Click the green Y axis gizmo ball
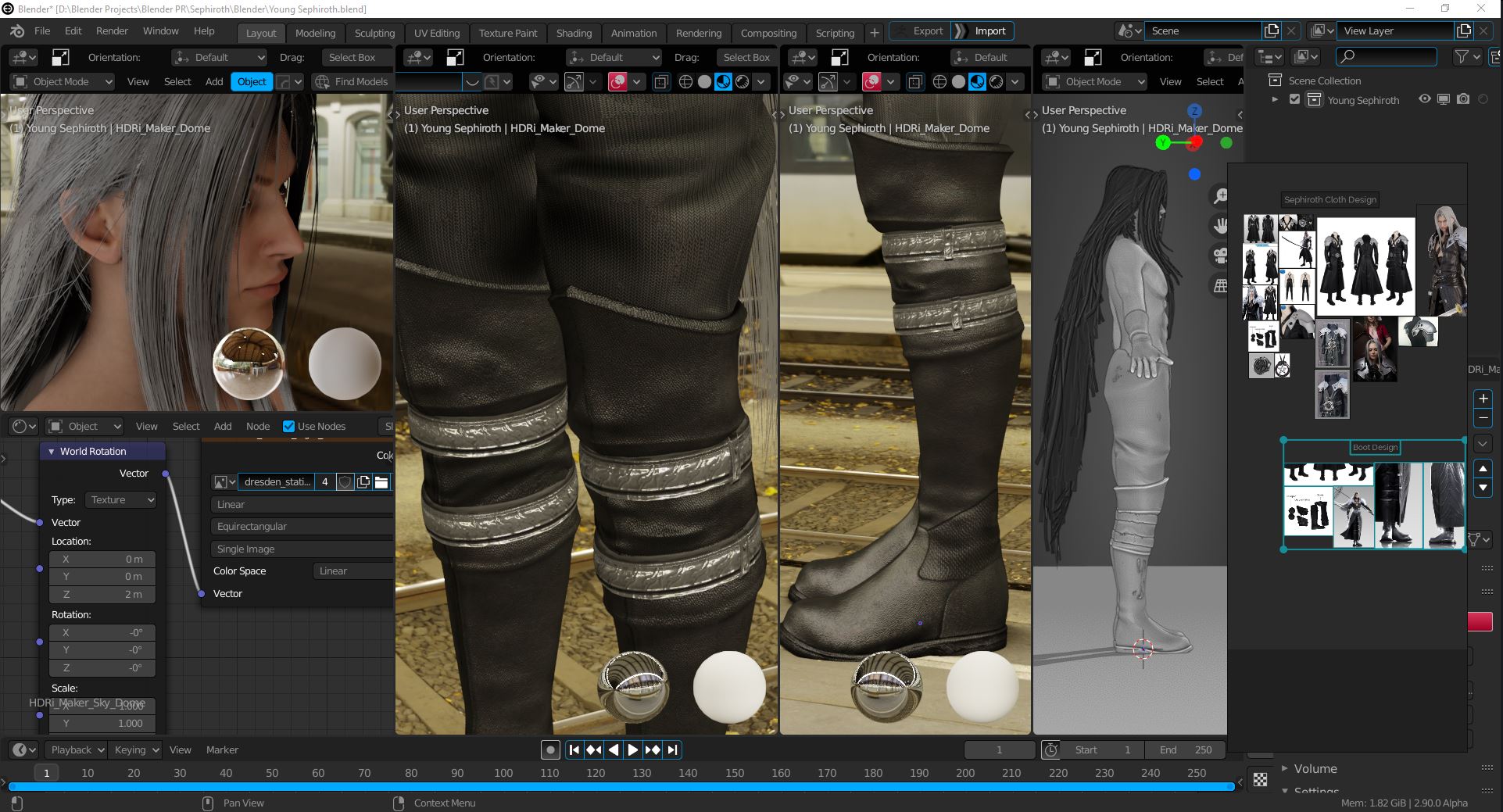Viewport: 1503px width, 812px height. pos(1163,142)
